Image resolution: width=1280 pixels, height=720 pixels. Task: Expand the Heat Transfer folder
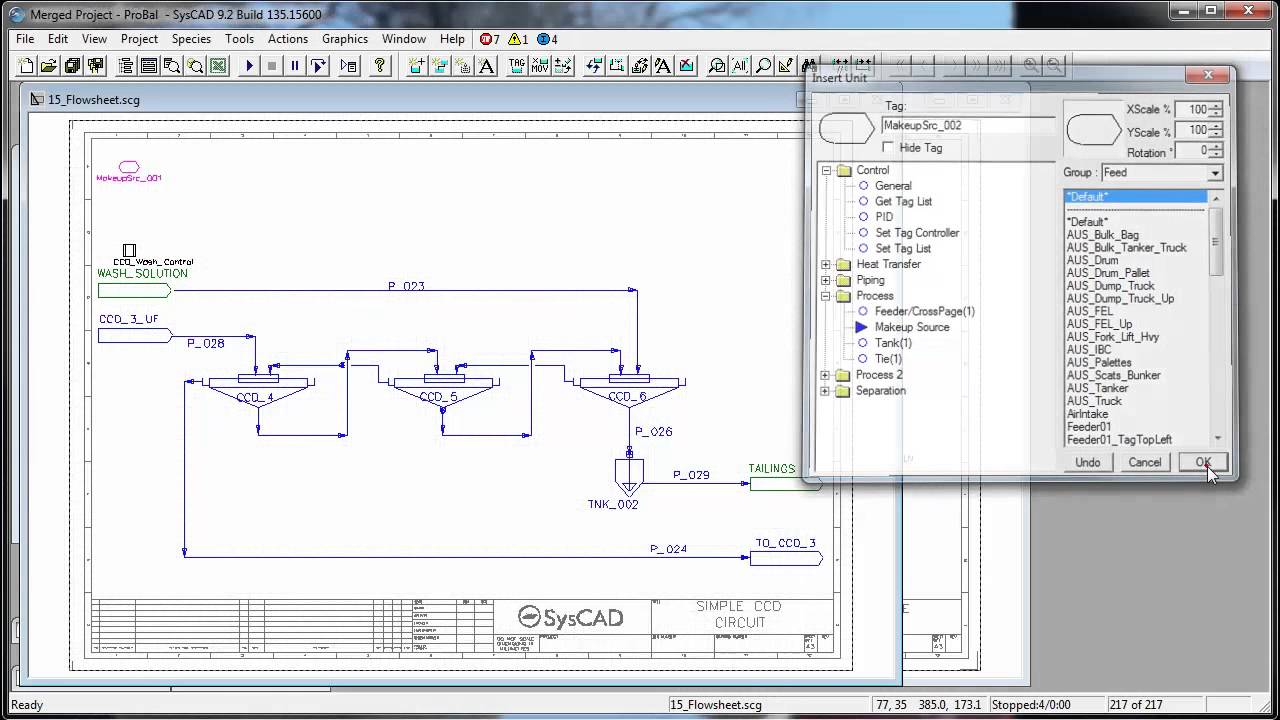(826, 264)
